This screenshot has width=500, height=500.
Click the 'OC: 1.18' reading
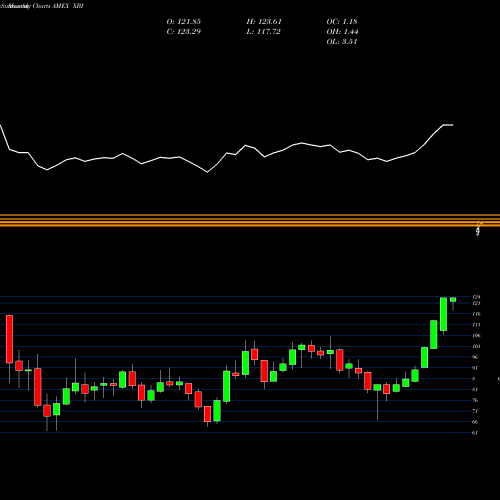click(x=342, y=22)
